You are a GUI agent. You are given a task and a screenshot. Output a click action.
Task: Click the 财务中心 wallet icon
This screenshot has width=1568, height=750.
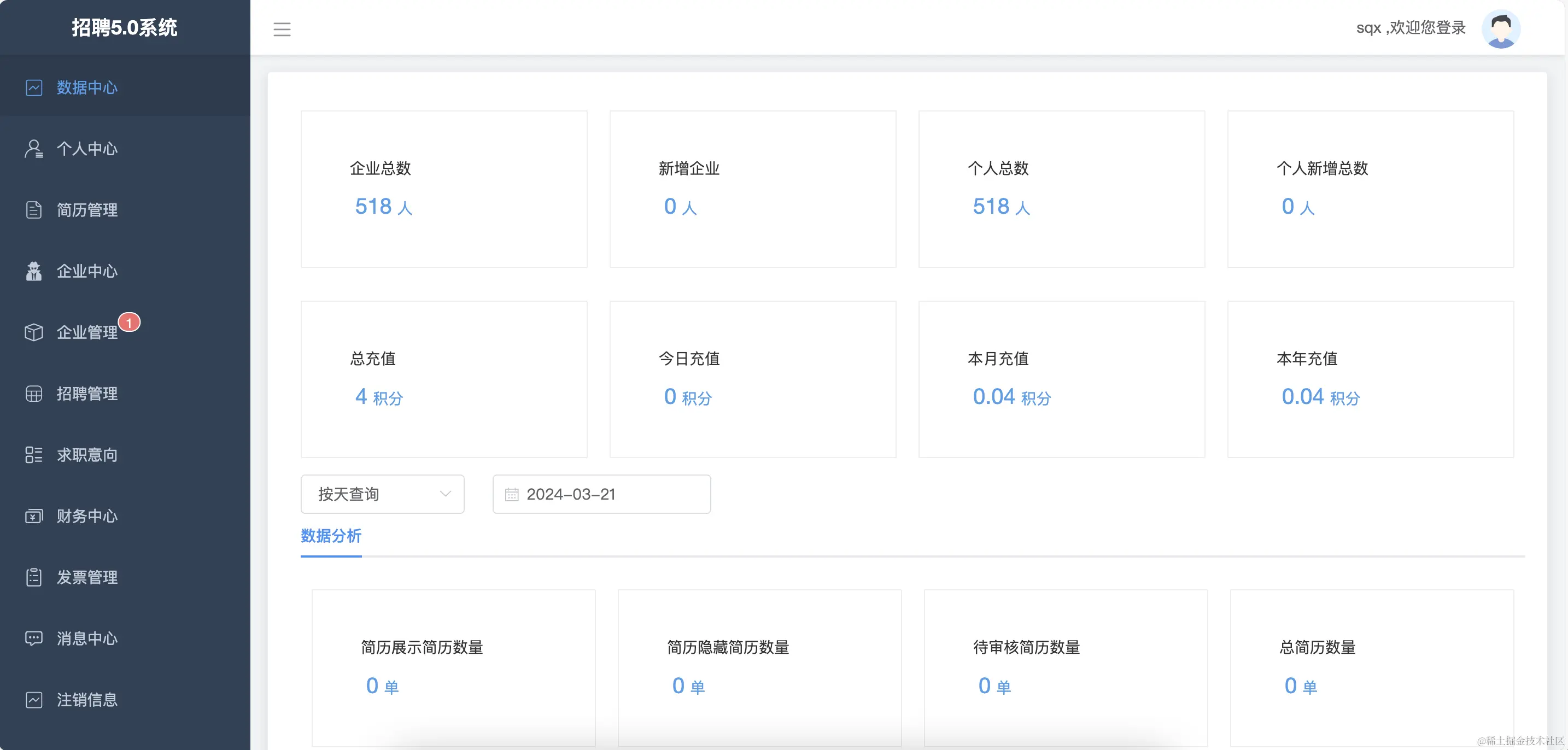[x=33, y=515]
